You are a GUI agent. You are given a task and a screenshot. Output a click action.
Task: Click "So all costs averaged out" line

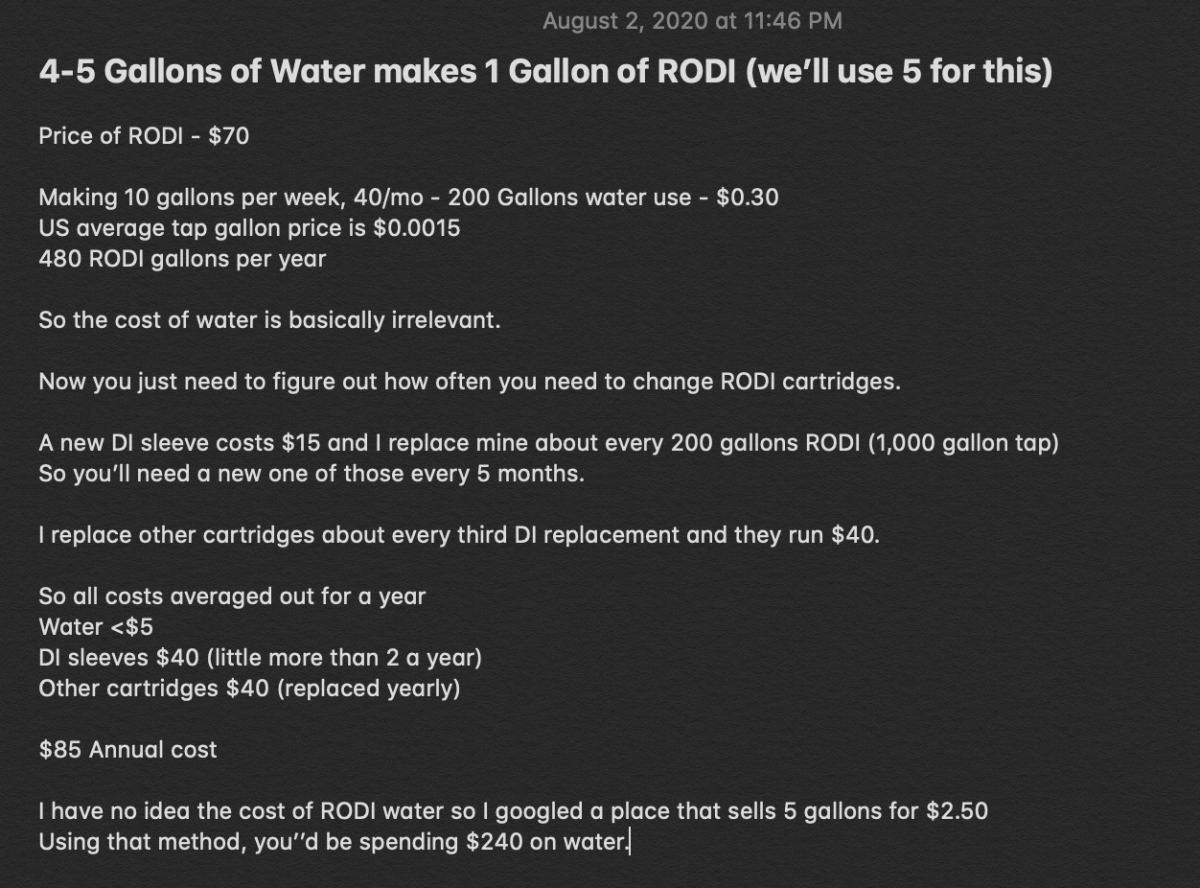(232, 597)
